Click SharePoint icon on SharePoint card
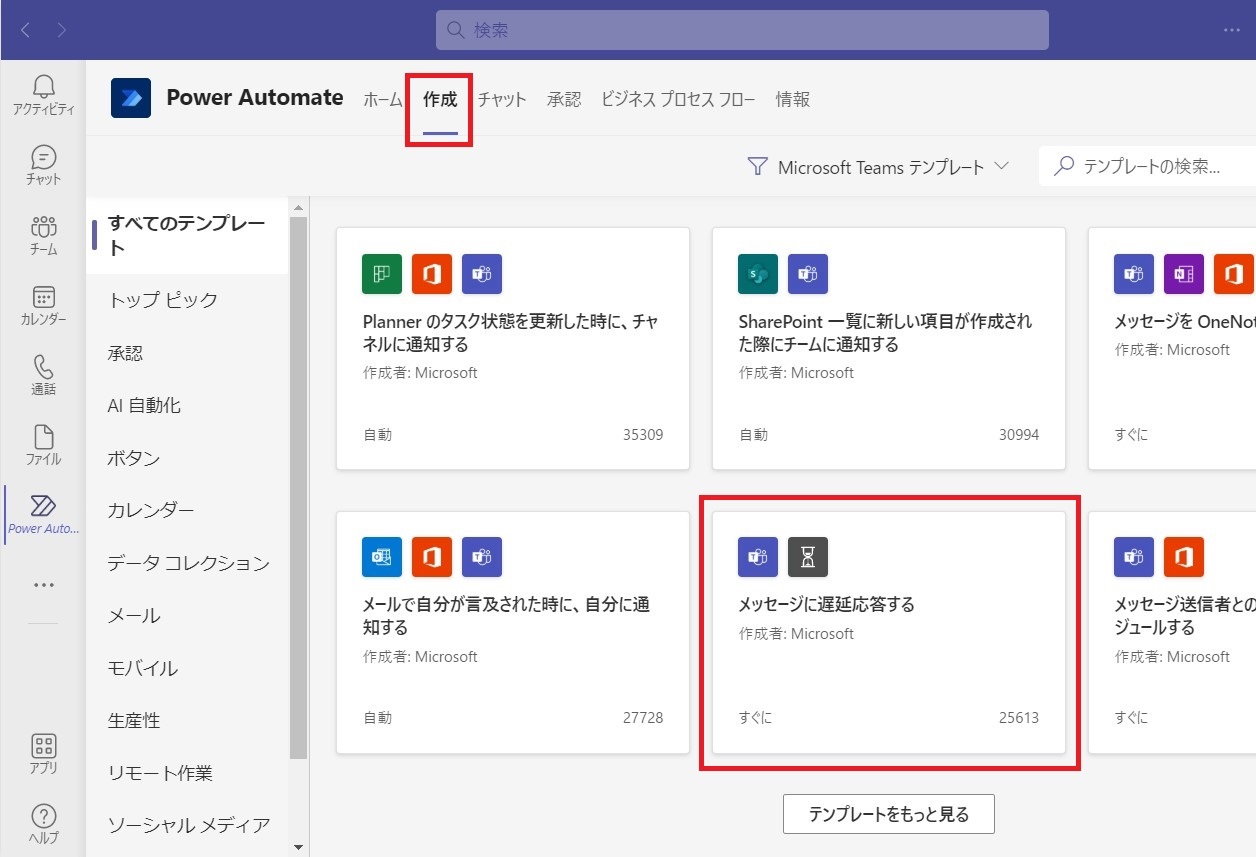The image size is (1256, 857). pos(758,274)
